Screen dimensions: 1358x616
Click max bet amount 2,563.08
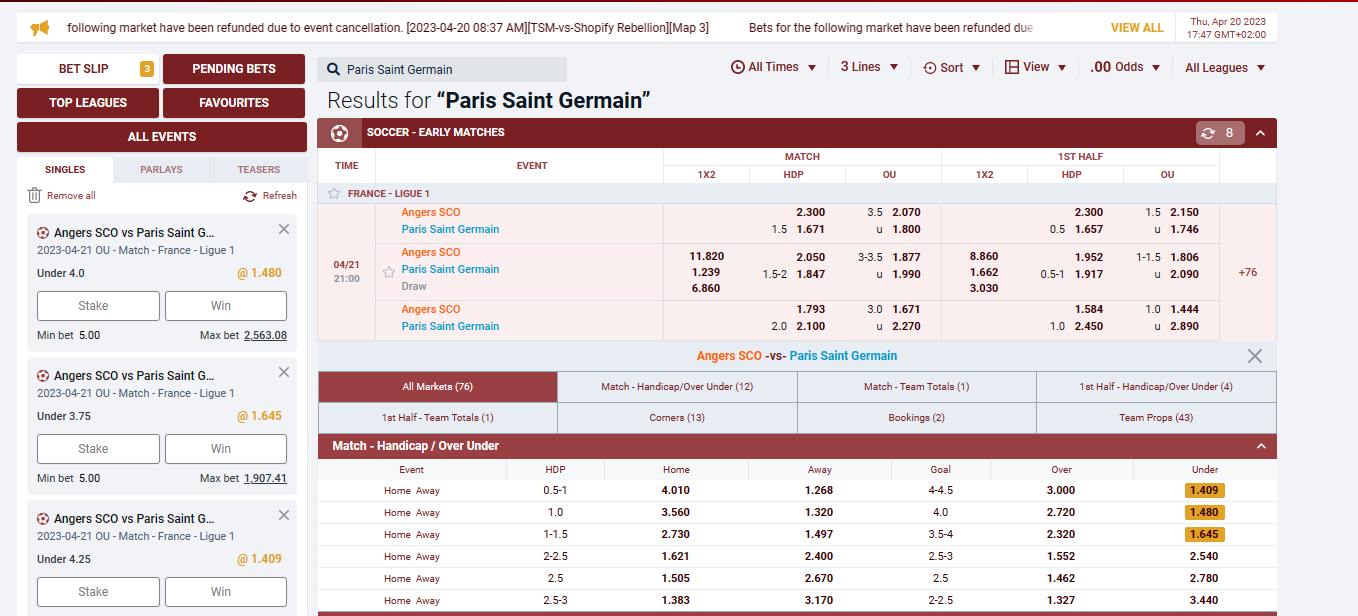pos(265,336)
